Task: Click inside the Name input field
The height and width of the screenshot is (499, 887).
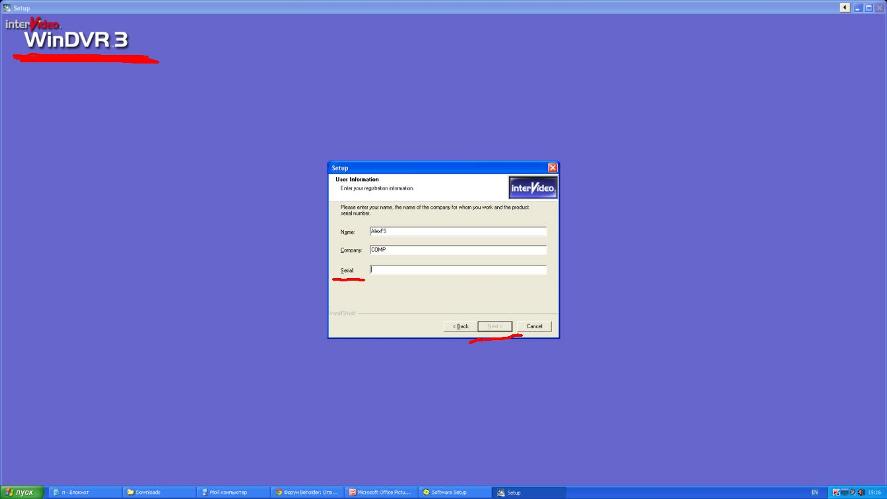Action: tap(457, 230)
